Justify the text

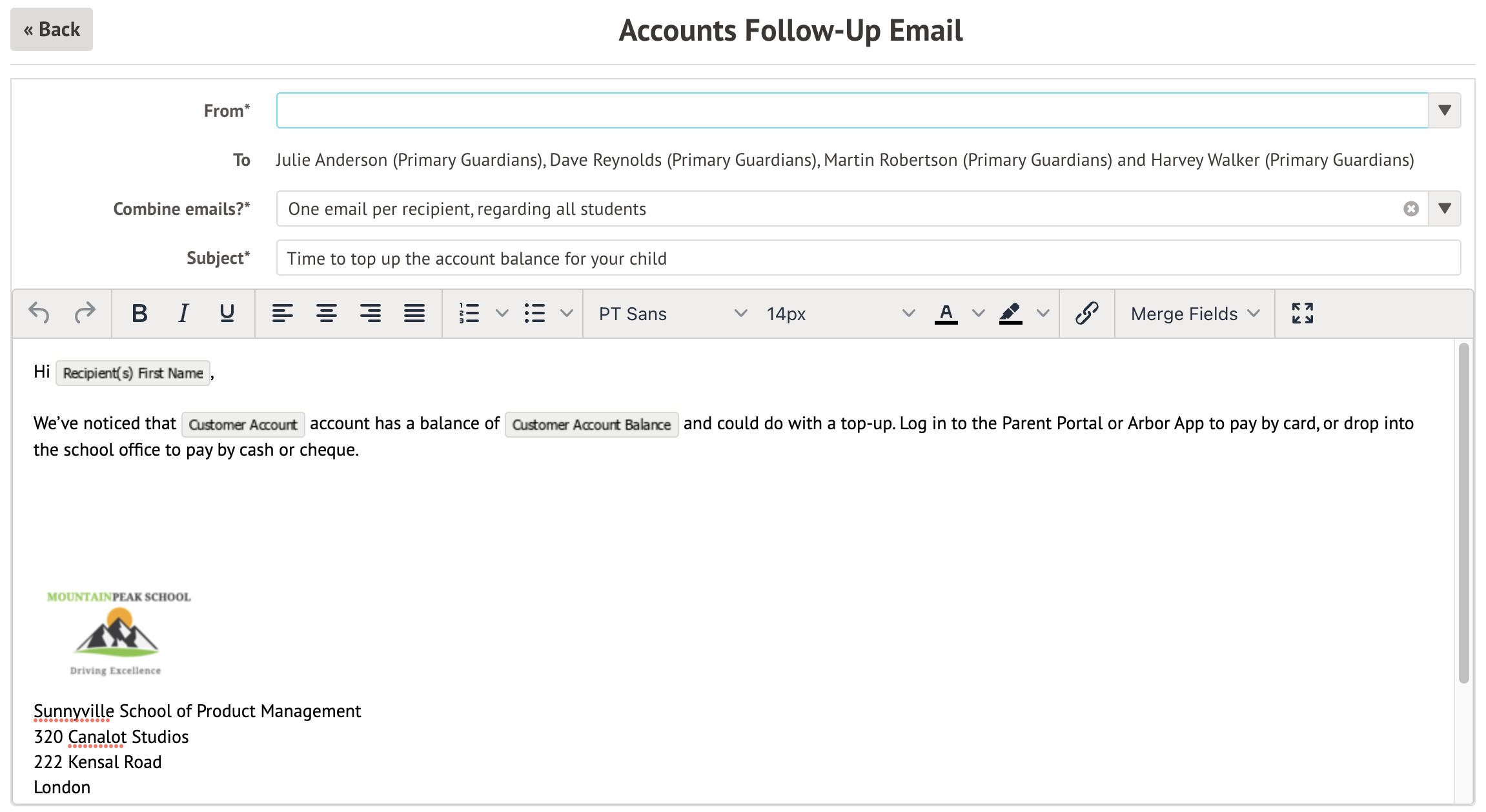click(414, 313)
